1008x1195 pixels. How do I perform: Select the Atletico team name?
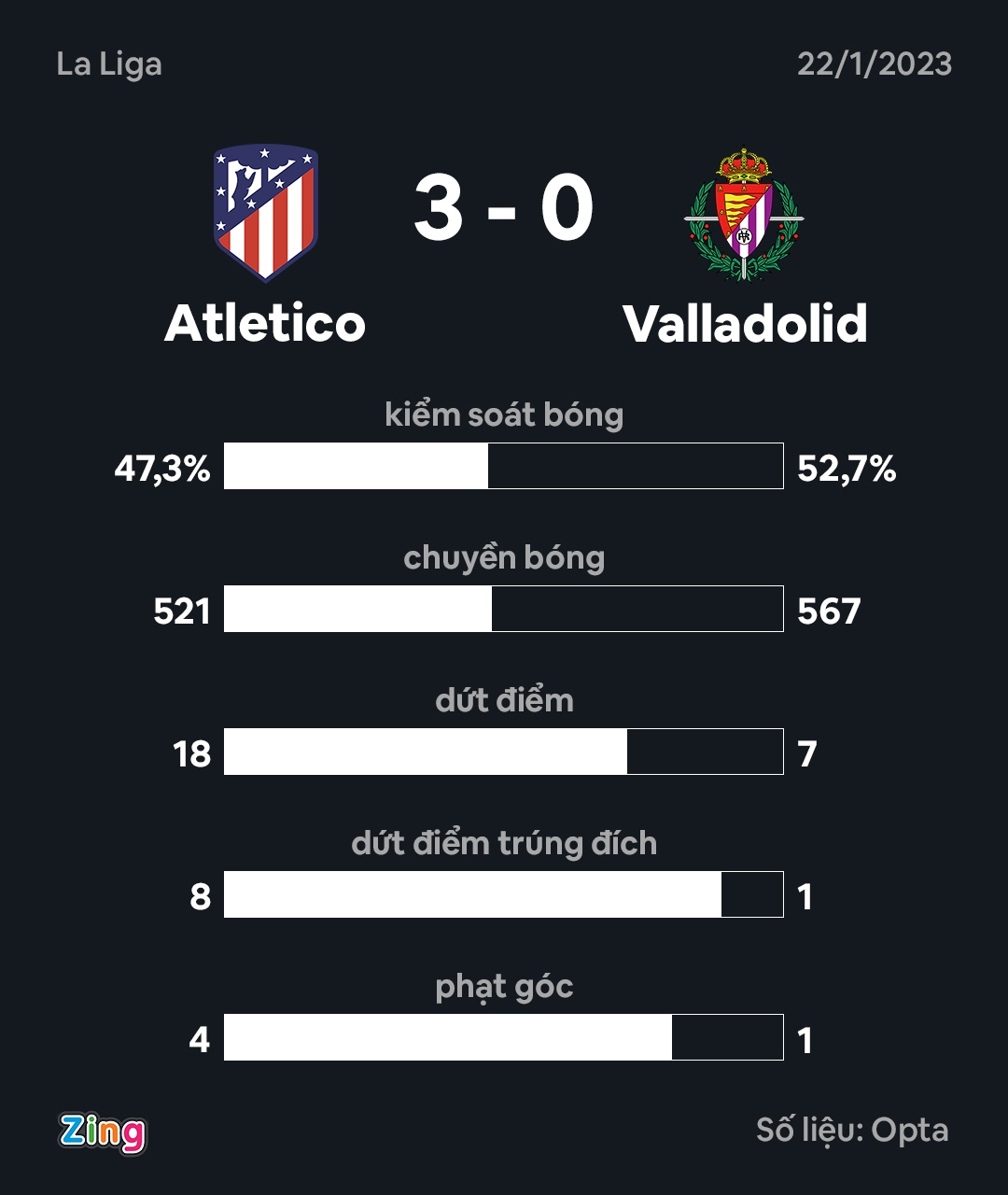click(x=265, y=323)
